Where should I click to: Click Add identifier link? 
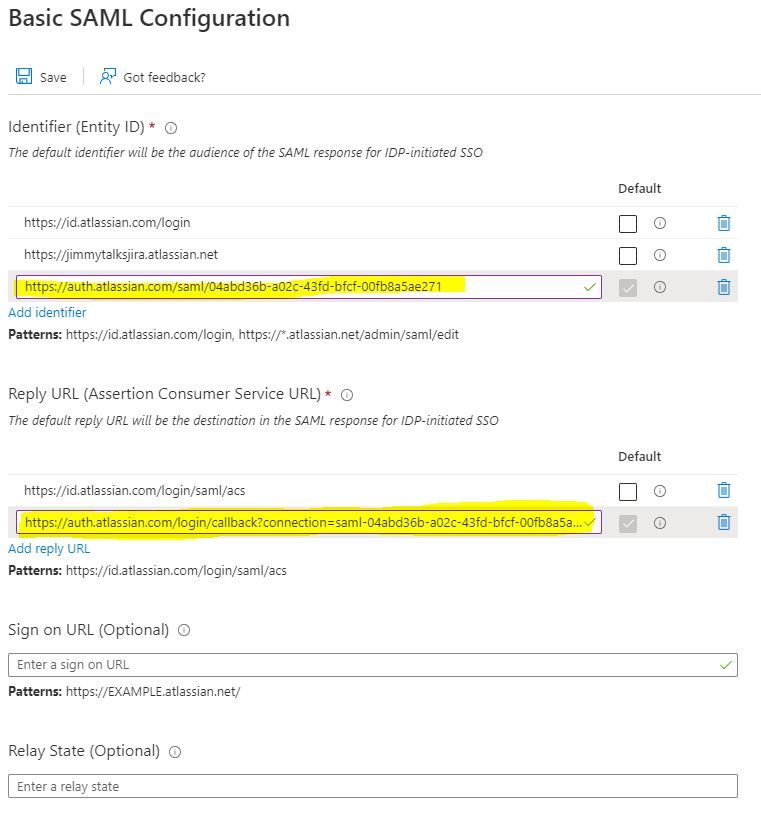47,312
